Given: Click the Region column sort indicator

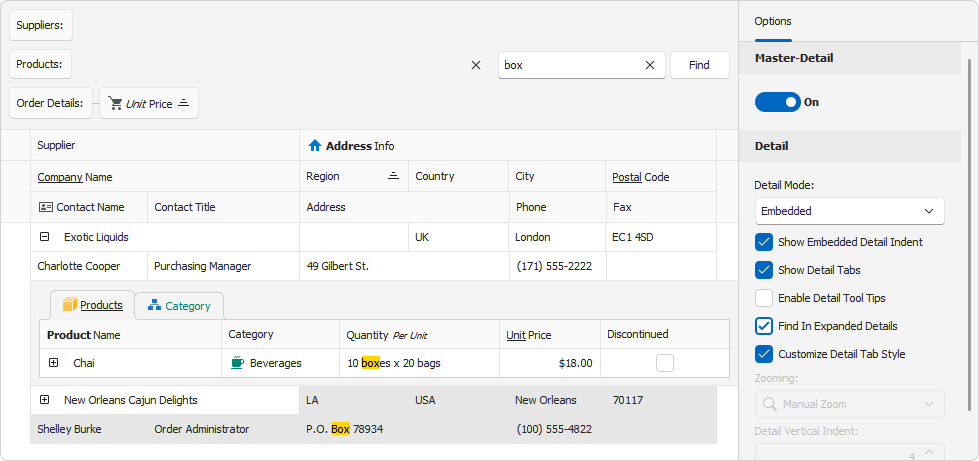Looking at the screenshot, I should (394, 176).
